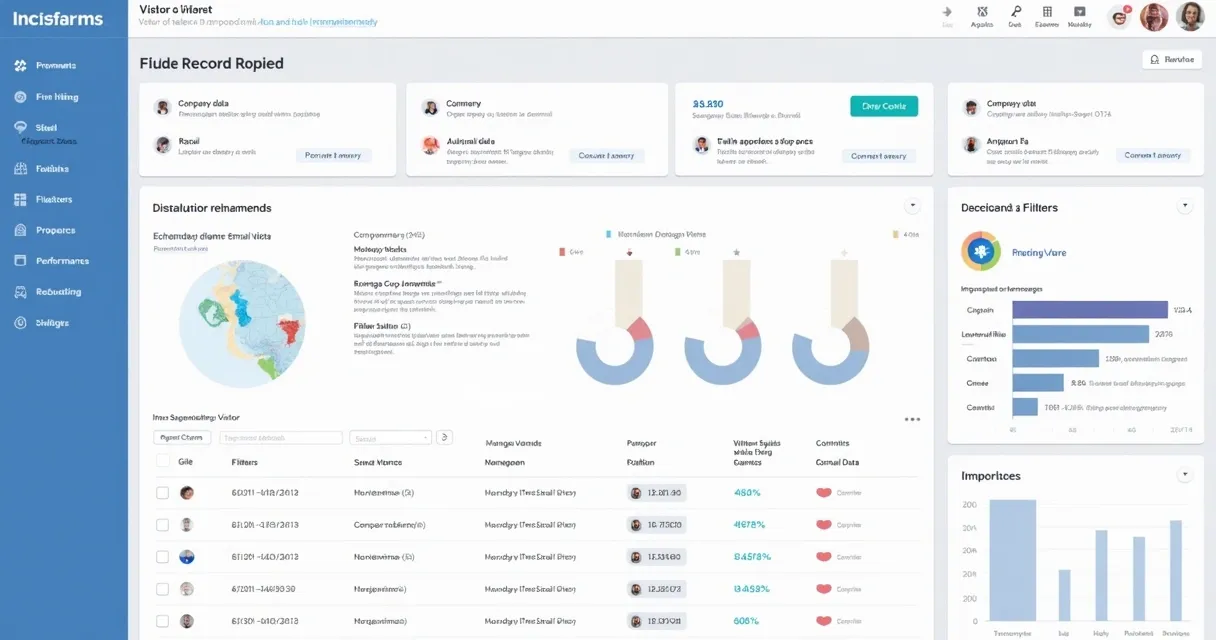Open the Select combo box above table
Image resolution: width=1216 pixels, height=640 pixels.
(391, 438)
